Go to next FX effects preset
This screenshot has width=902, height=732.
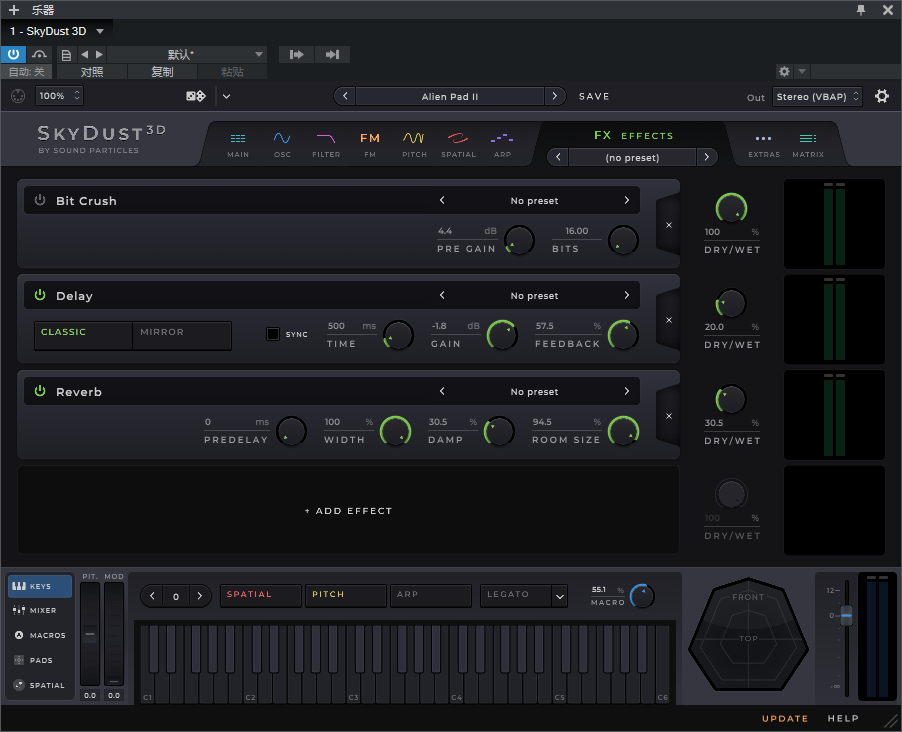tap(706, 157)
